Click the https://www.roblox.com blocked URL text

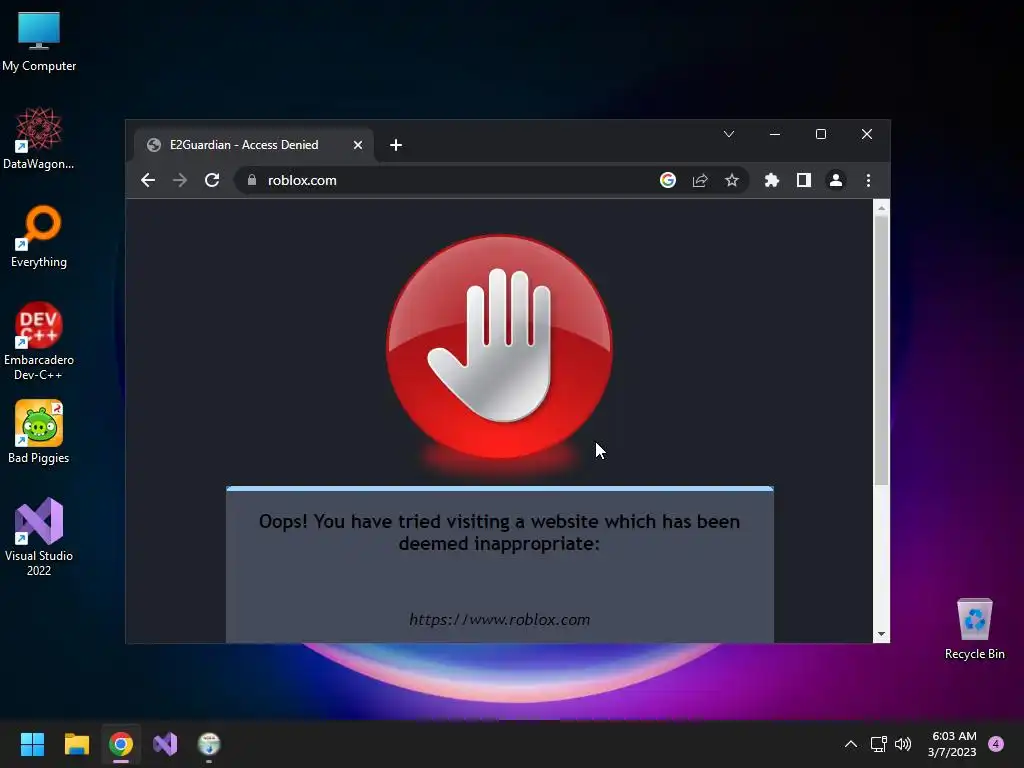pyautogui.click(x=500, y=620)
